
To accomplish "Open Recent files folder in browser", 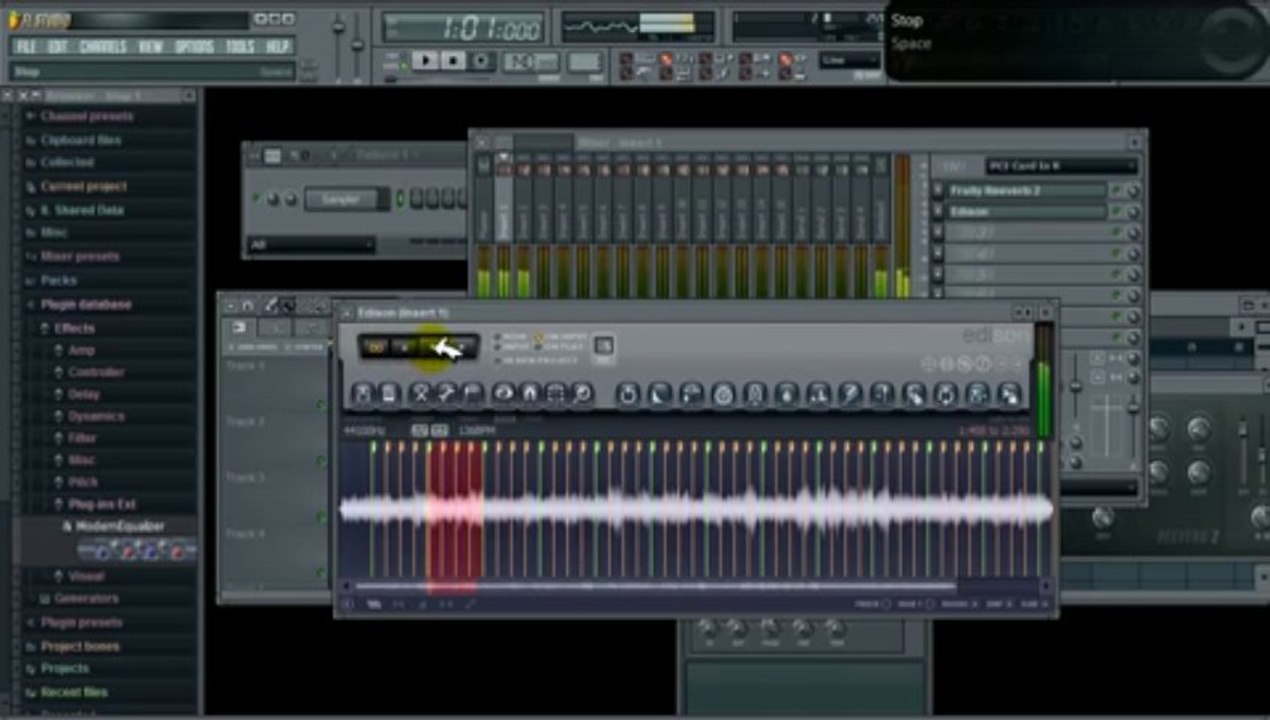I will click(73, 692).
